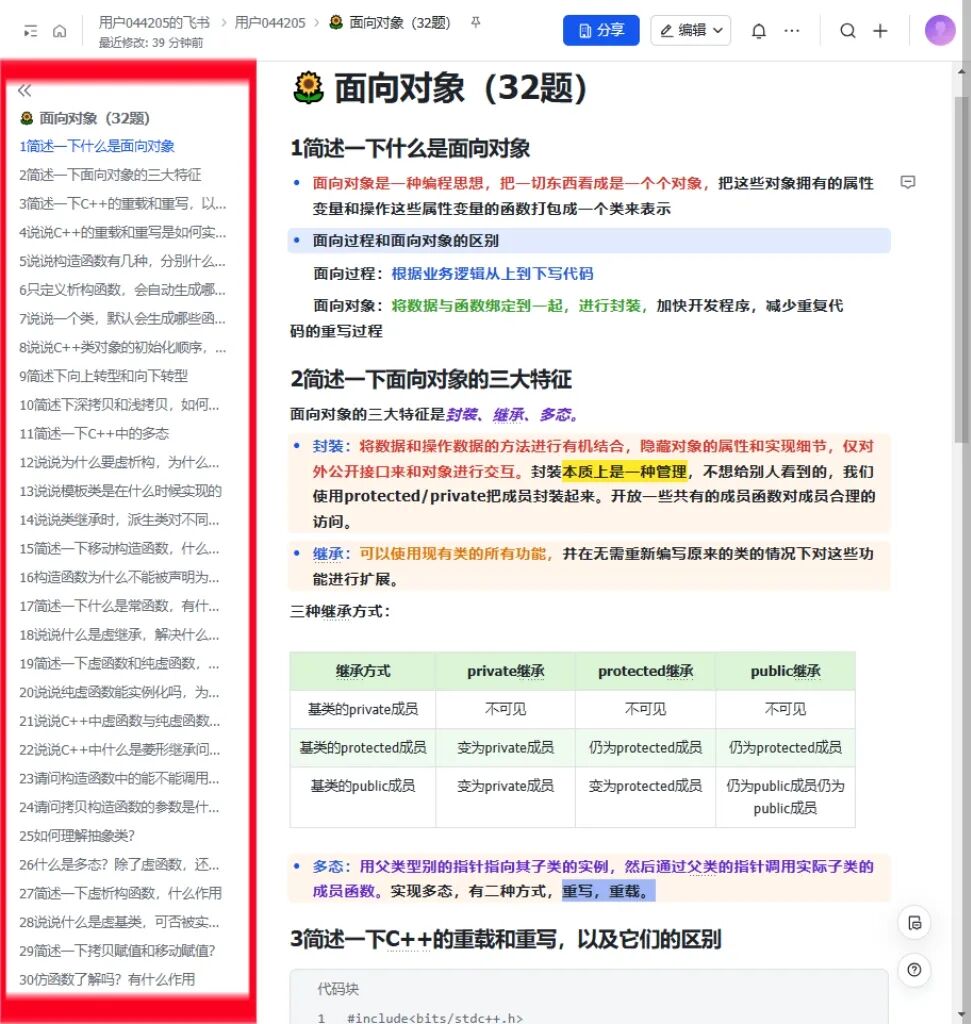Toggle the sidebar navigation menu icon

click(30, 31)
